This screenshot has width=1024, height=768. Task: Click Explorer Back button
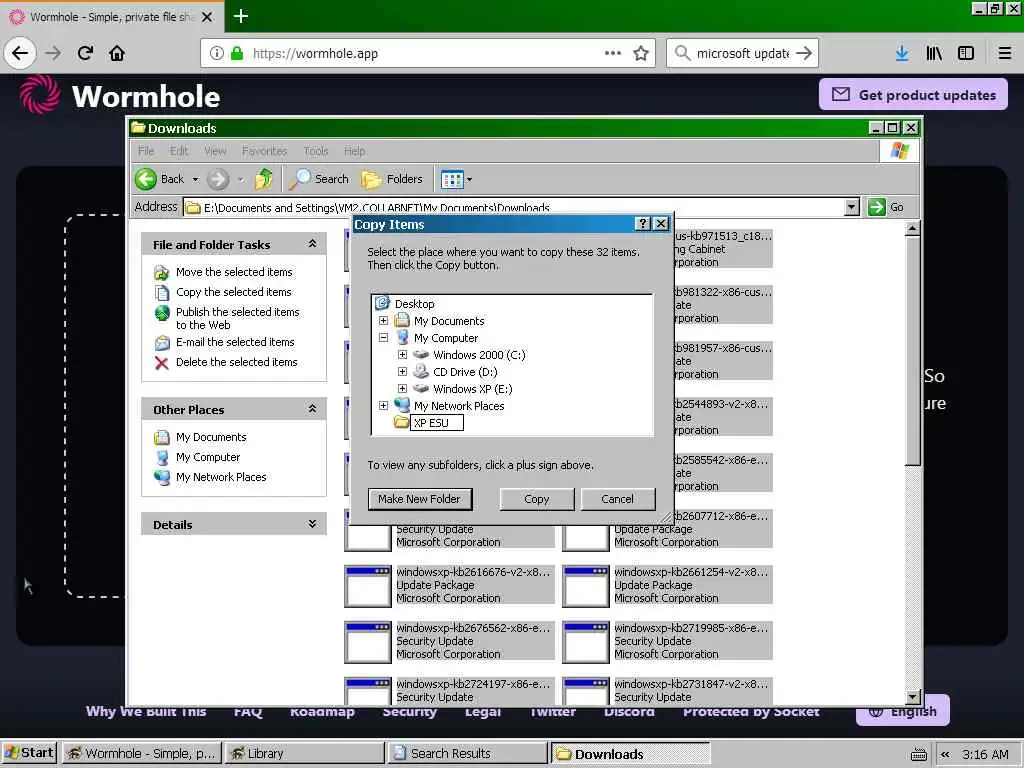point(159,178)
